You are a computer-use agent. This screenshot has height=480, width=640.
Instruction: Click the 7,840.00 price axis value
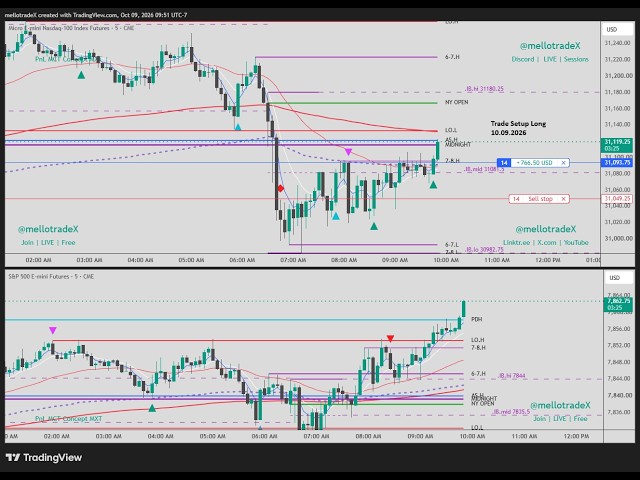[x=619, y=396]
